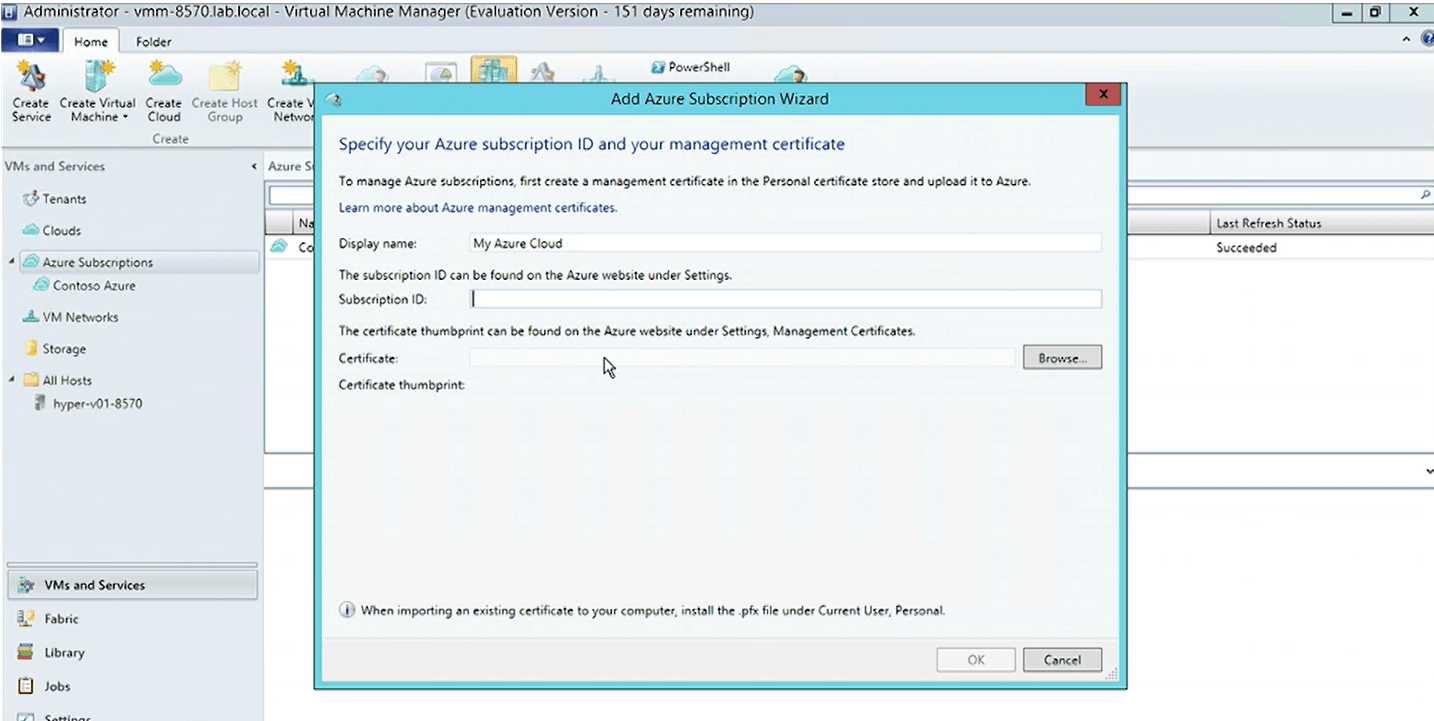This screenshot has width=1434, height=721.
Task: Select Clouds in the navigation tree
Action: (61, 231)
